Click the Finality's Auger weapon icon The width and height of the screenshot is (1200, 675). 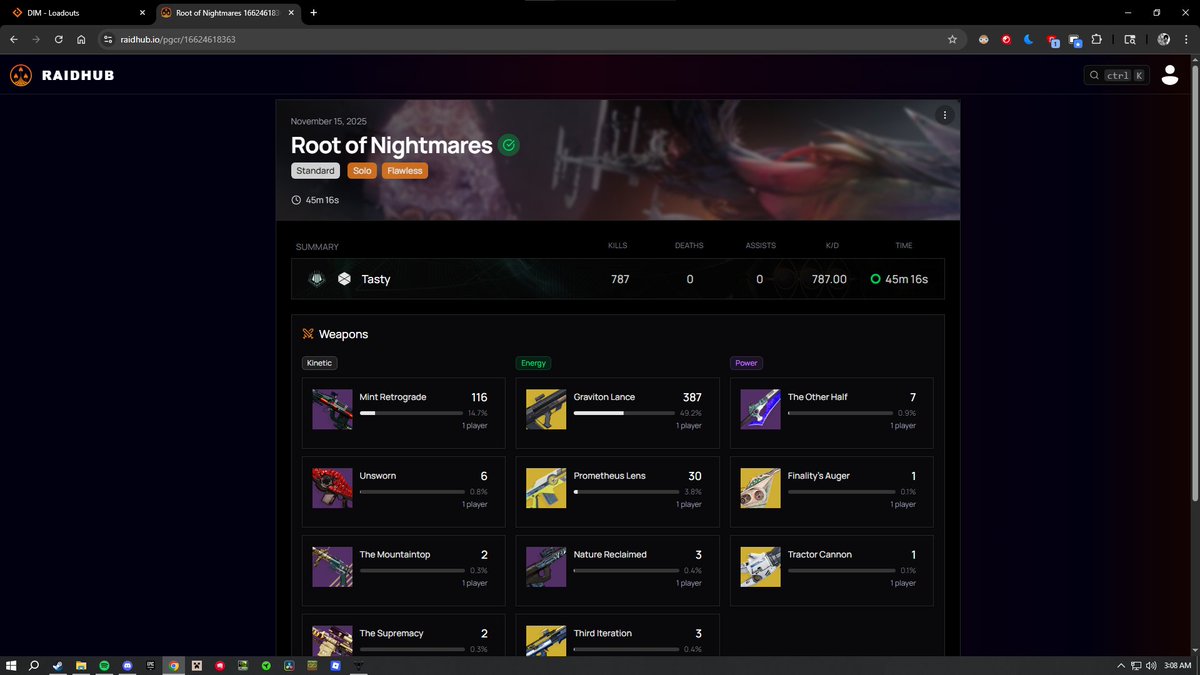tap(760, 488)
